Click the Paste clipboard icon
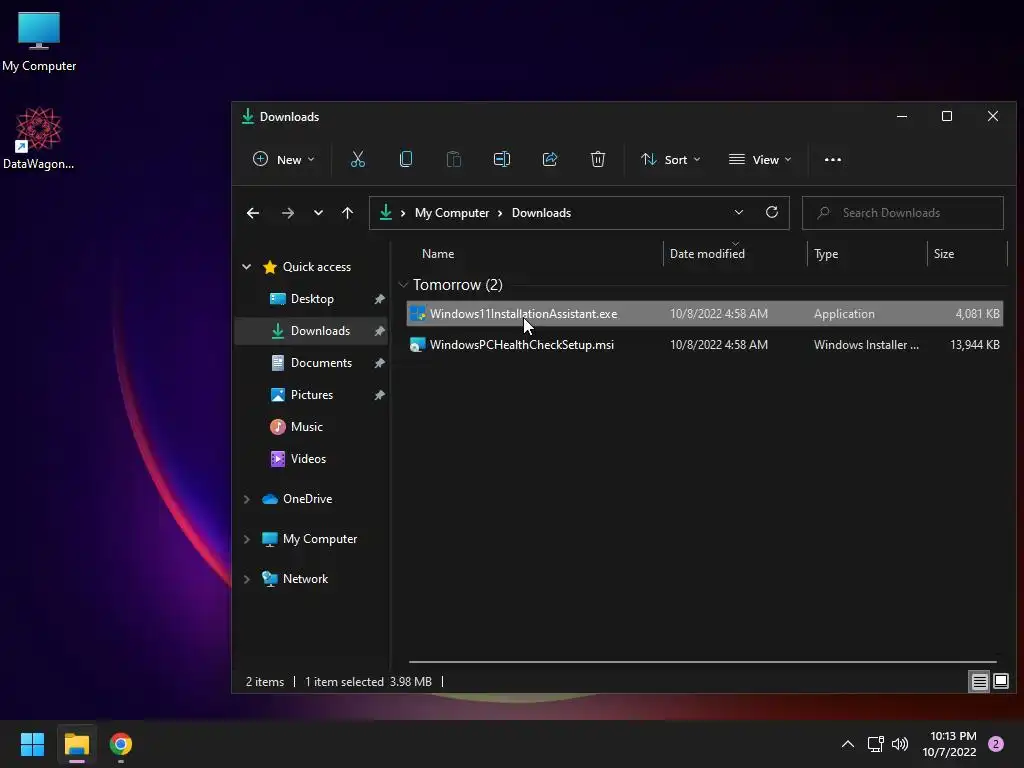 [x=453, y=159]
